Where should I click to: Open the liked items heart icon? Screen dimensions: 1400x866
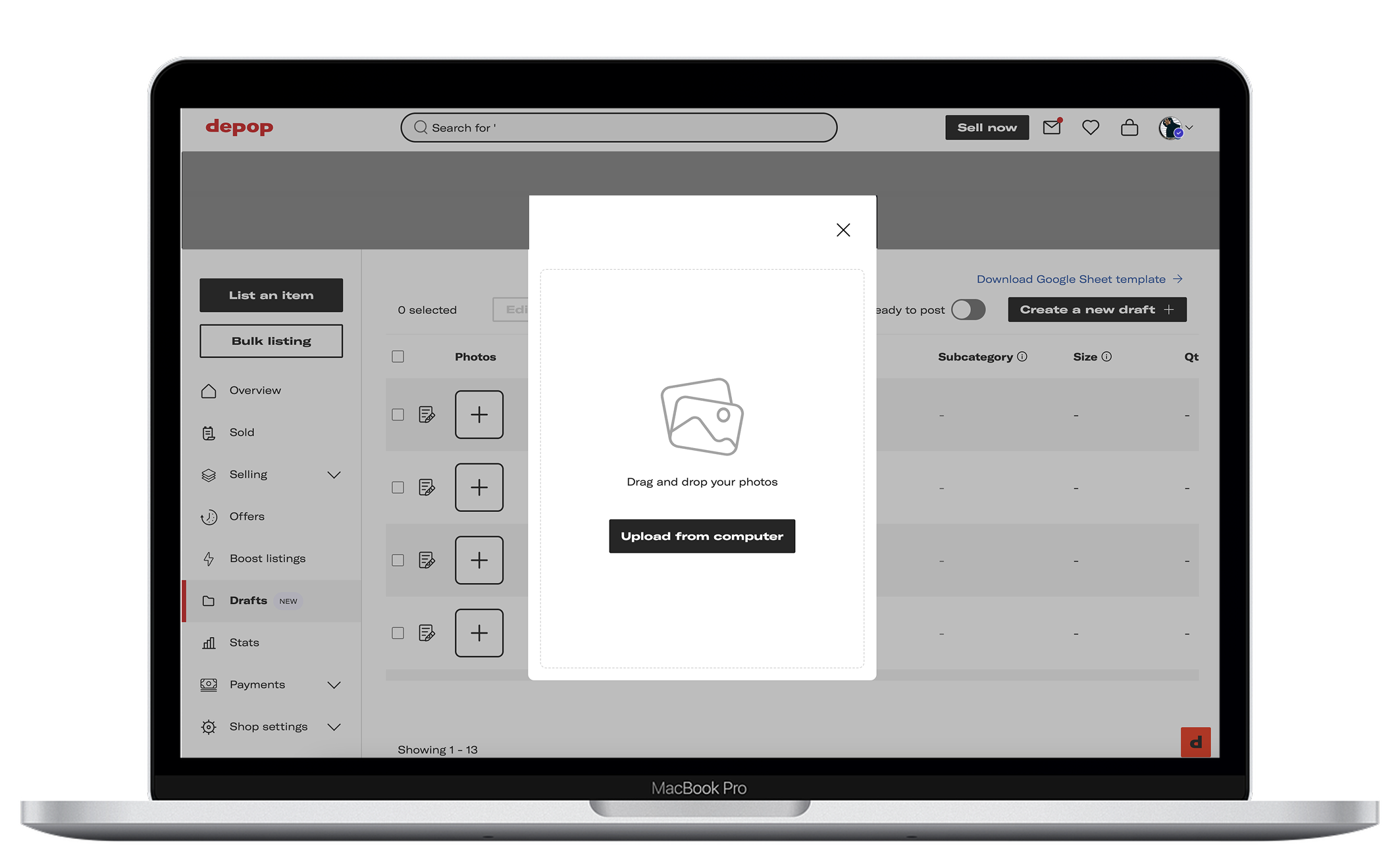coord(1091,127)
